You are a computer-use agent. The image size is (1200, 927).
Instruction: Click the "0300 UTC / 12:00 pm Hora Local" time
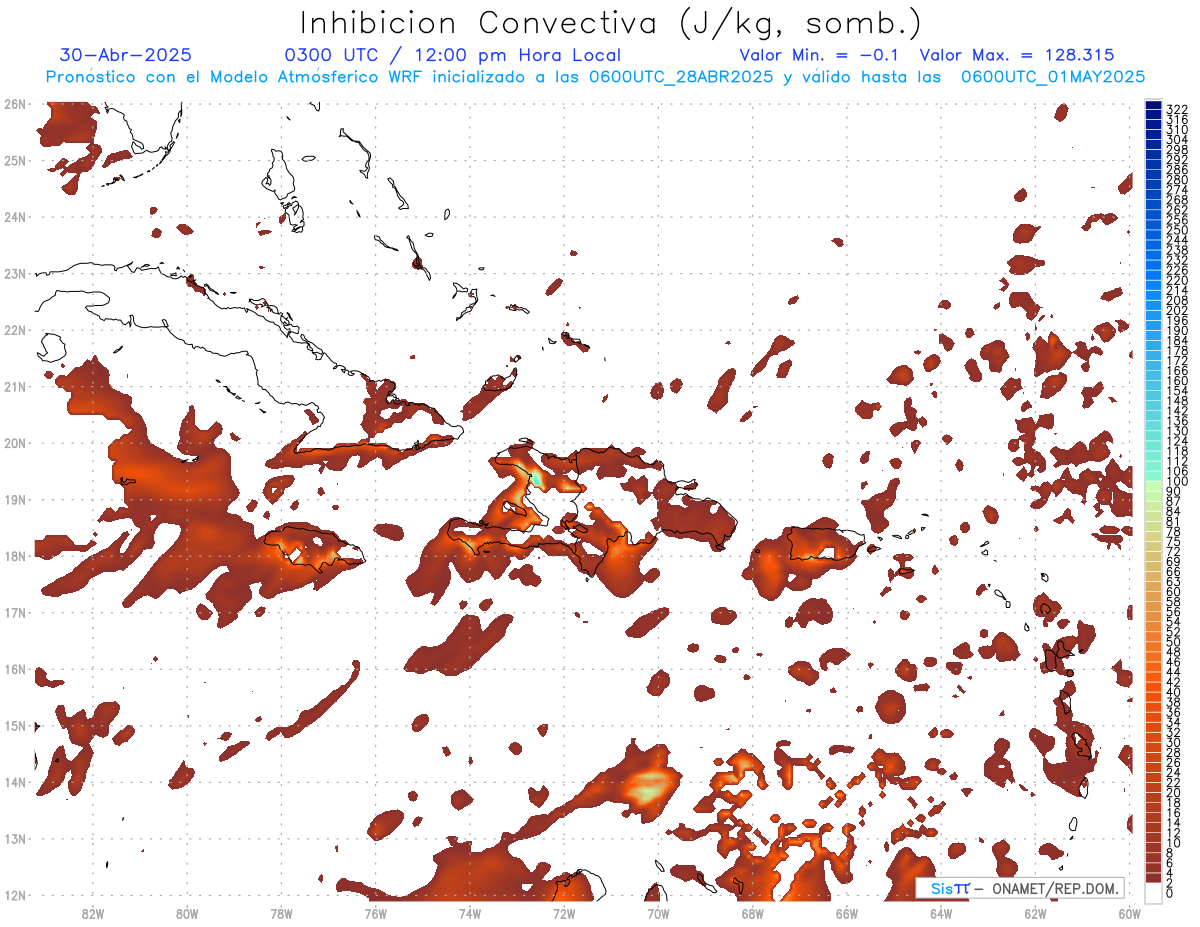[453, 55]
